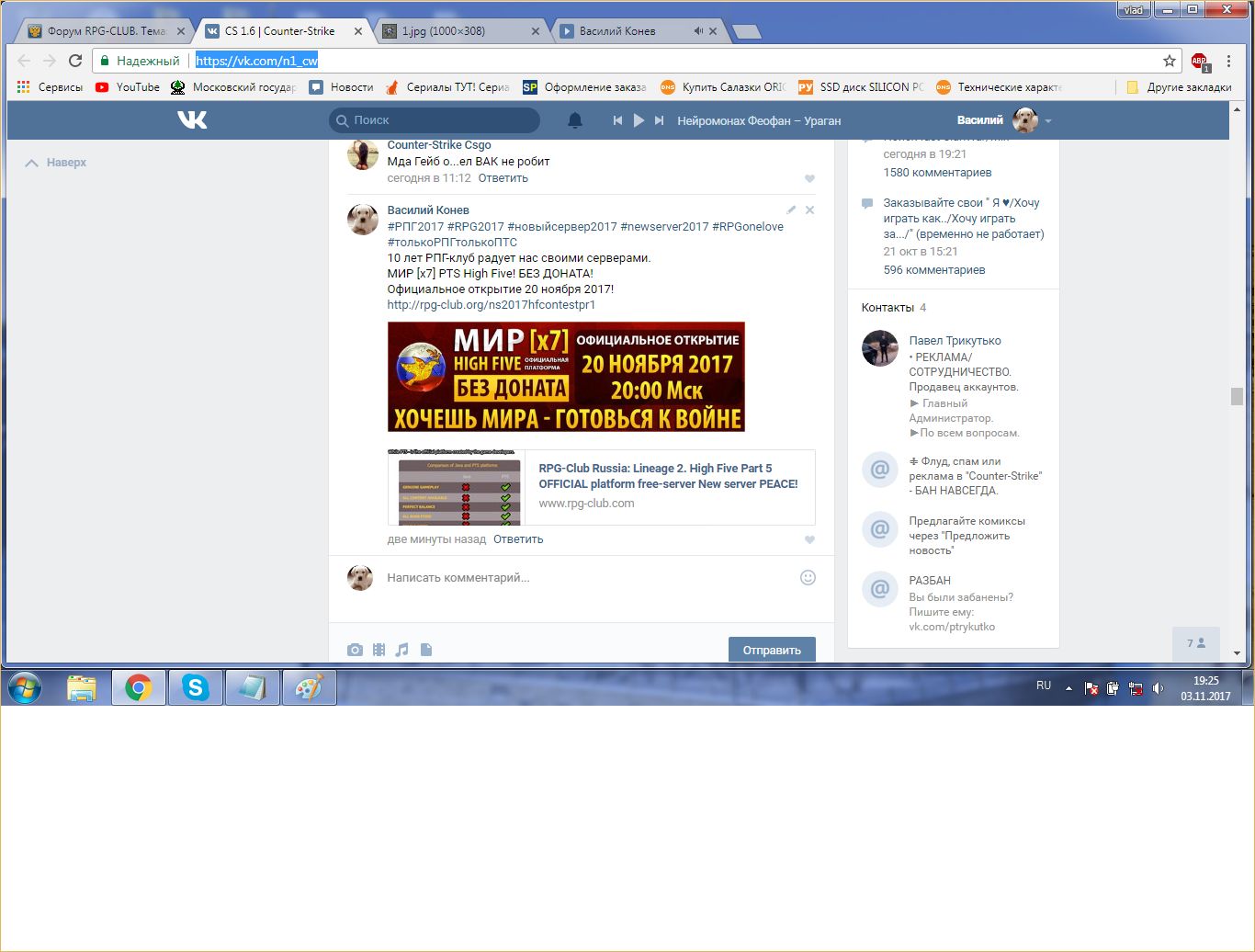This screenshot has width=1255, height=952.
Task: Open the Сериалы ТУТ bookmark
Action: 447,87
